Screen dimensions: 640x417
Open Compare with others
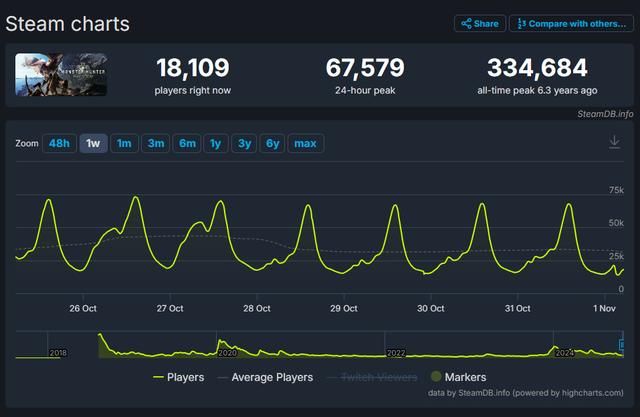tap(571, 24)
